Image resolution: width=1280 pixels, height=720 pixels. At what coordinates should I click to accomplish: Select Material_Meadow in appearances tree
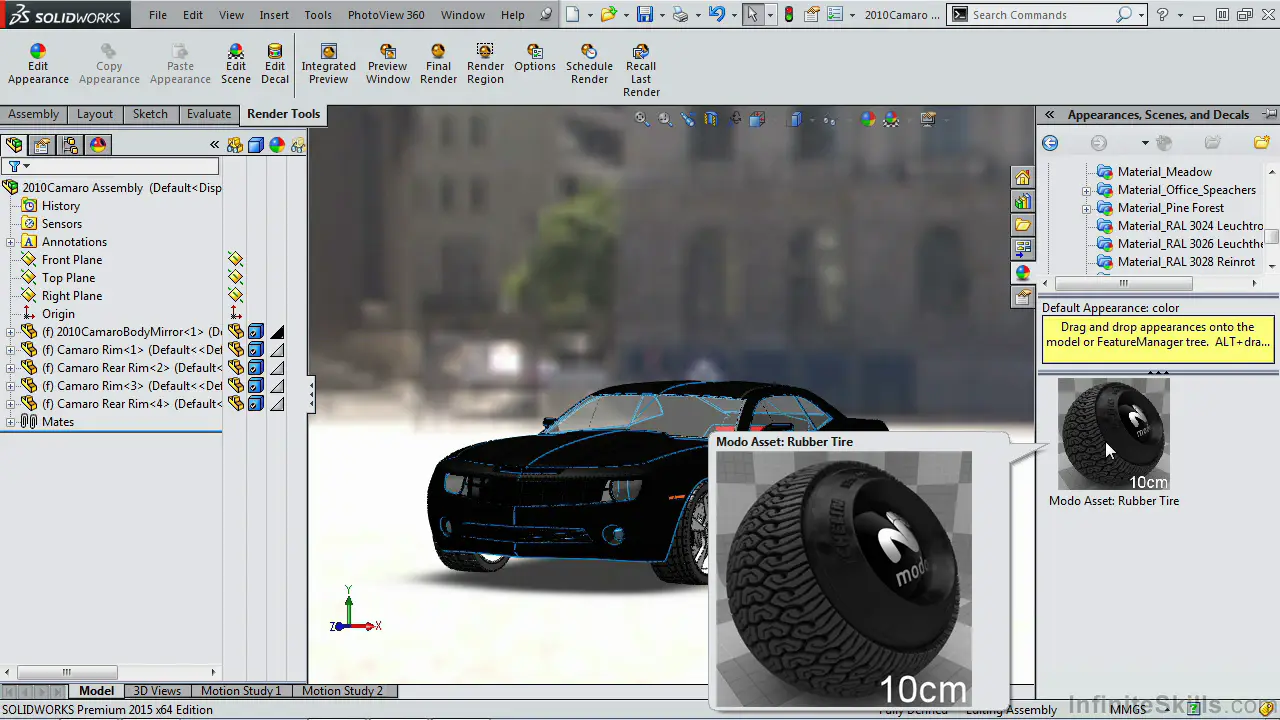click(1164, 172)
